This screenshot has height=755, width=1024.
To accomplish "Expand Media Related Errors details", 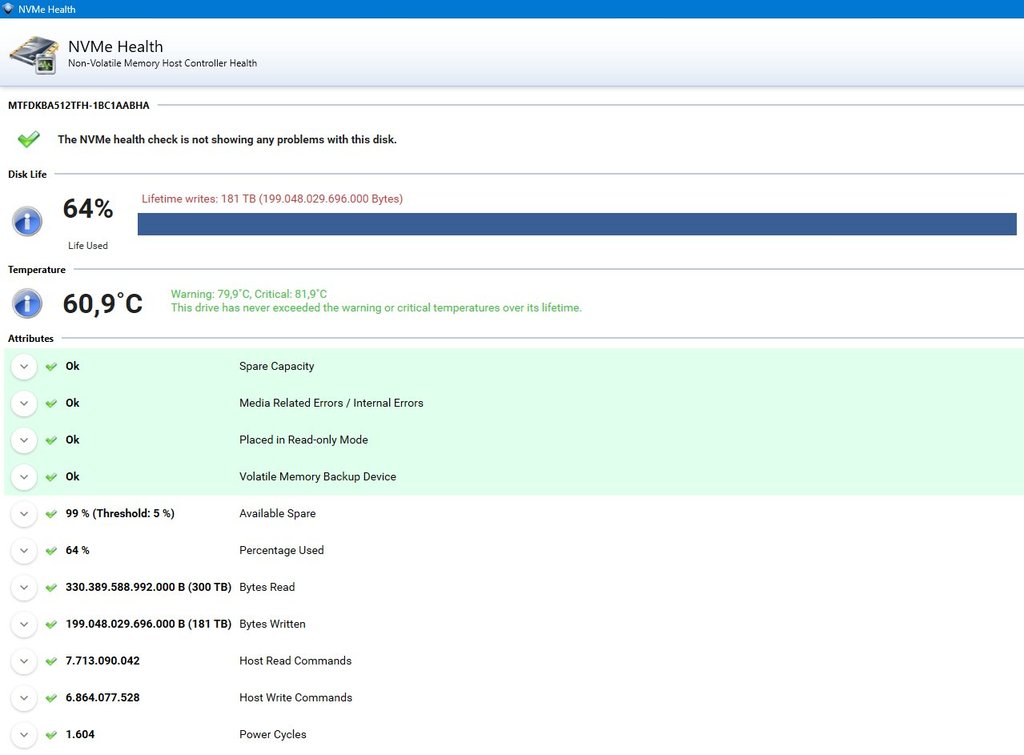I will 24,404.
